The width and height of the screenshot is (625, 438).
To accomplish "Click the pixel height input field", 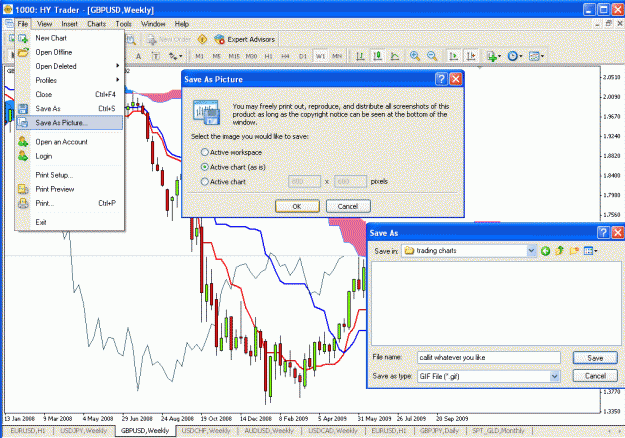I will pos(350,182).
